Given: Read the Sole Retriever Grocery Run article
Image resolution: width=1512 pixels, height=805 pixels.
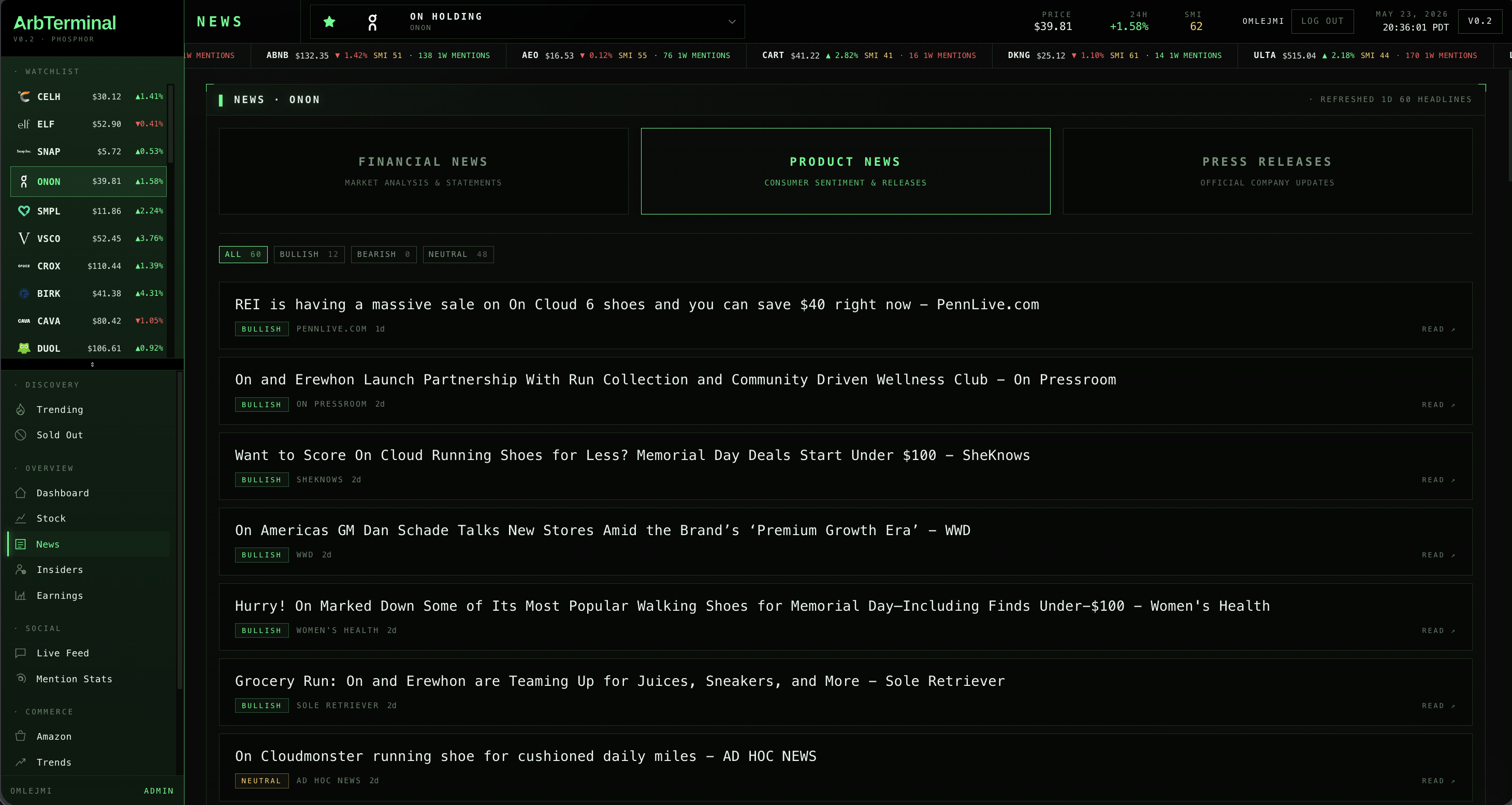Looking at the screenshot, I should 1438,706.
